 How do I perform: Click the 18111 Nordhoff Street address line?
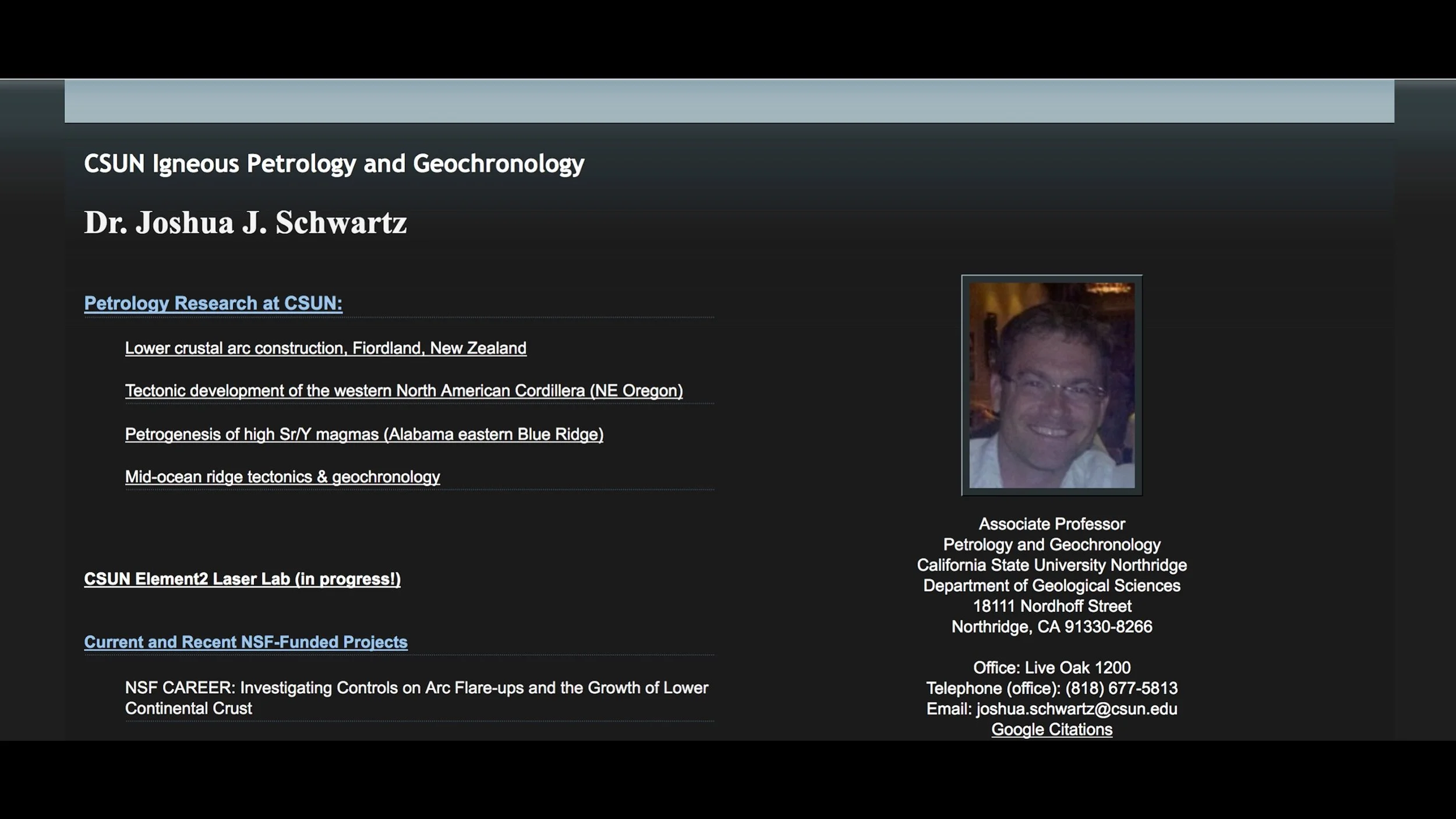(1051, 606)
